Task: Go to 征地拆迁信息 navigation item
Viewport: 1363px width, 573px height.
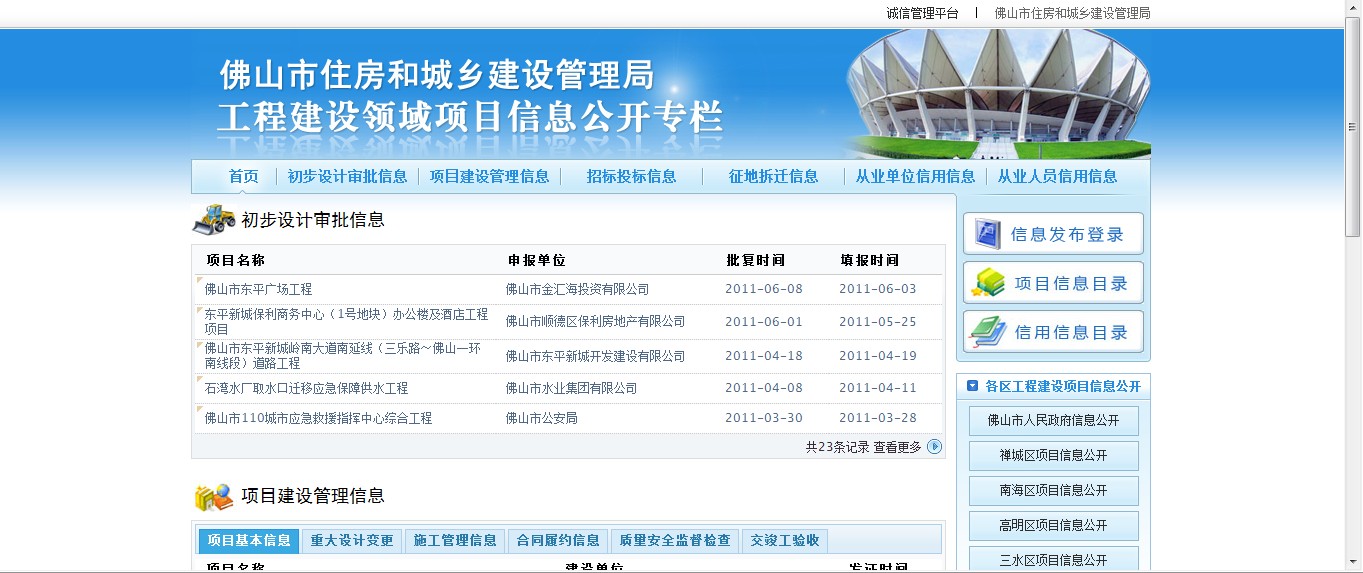Action: [x=773, y=177]
